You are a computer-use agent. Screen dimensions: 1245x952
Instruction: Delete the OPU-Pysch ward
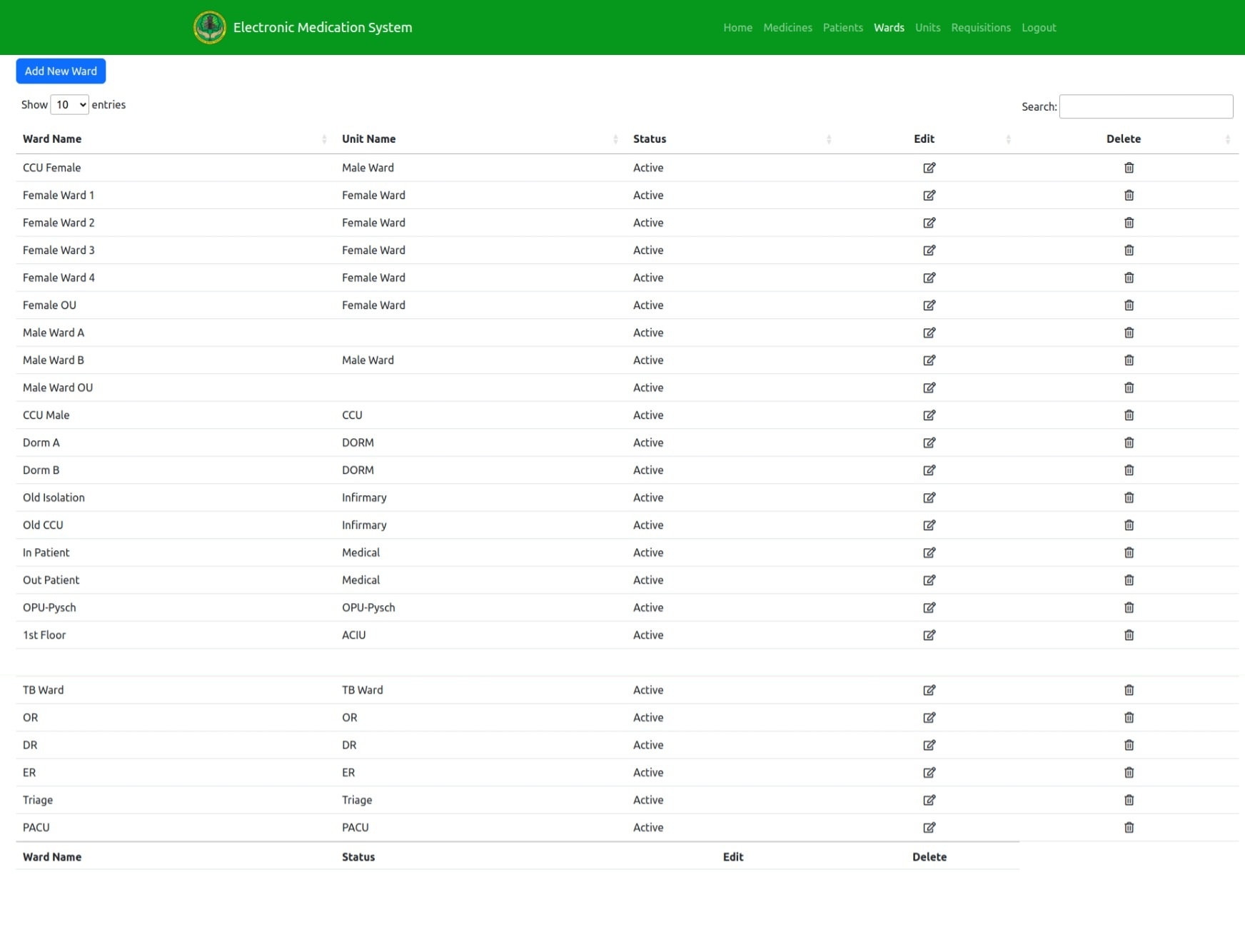(1129, 607)
